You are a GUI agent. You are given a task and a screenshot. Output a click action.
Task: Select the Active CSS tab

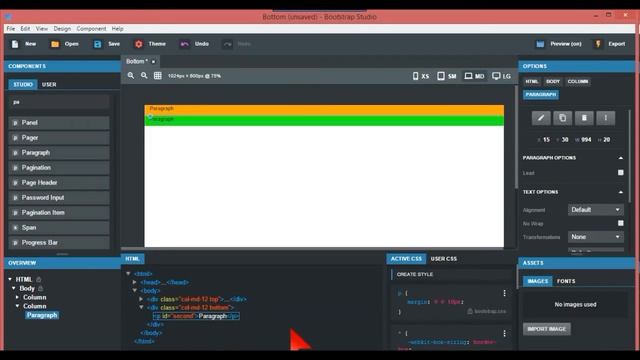(406, 259)
